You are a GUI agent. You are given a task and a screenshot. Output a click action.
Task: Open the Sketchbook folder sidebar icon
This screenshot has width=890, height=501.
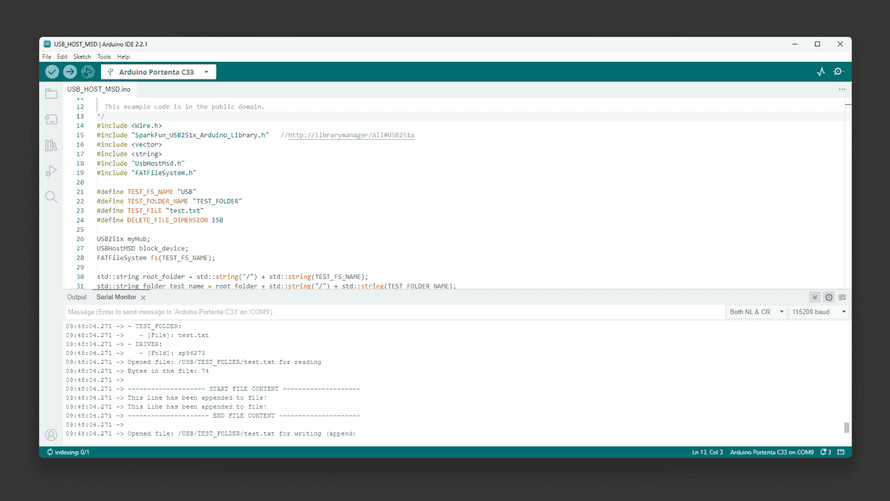(x=51, y=94)
